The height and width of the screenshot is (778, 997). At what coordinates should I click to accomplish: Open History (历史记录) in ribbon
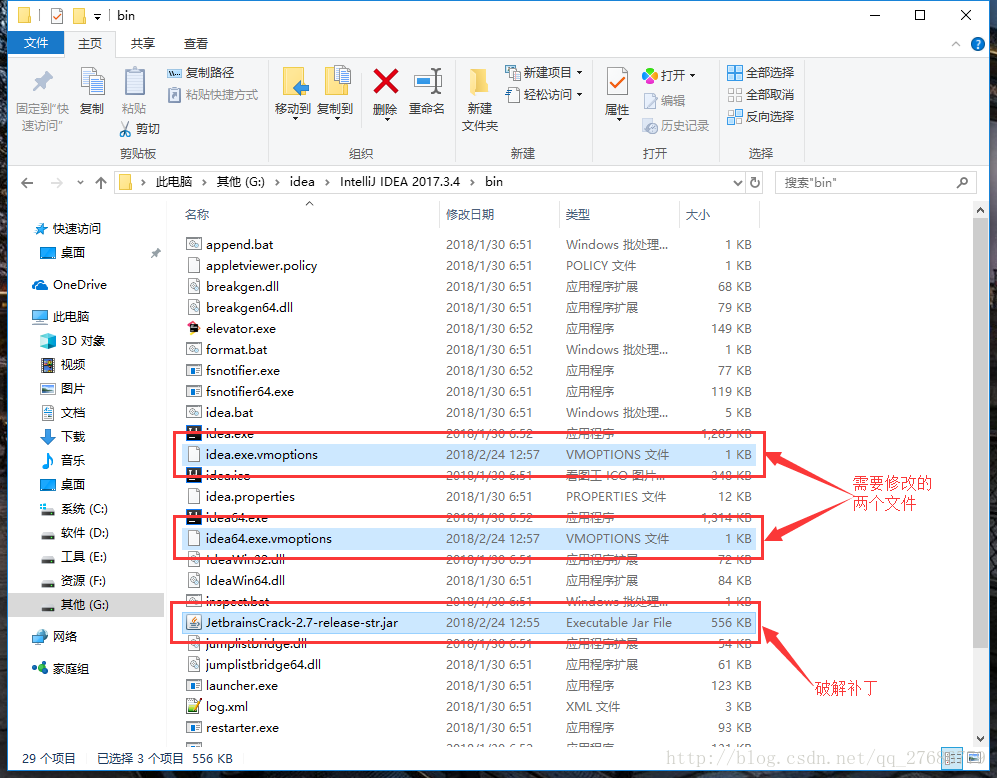[x=675, y=126]
